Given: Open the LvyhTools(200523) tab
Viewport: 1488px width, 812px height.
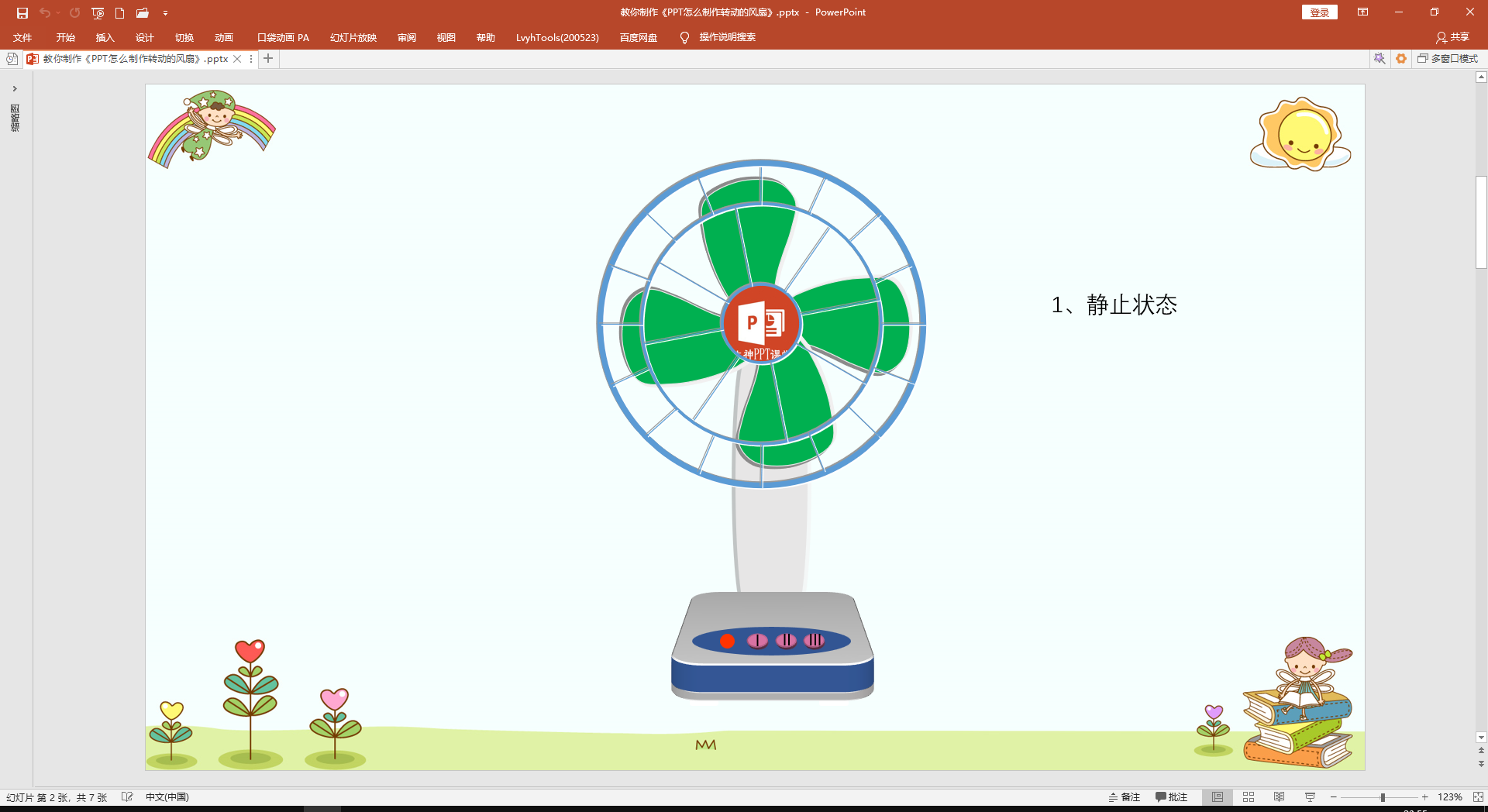Looking at the screenshot, I should [x=557, y=37].
